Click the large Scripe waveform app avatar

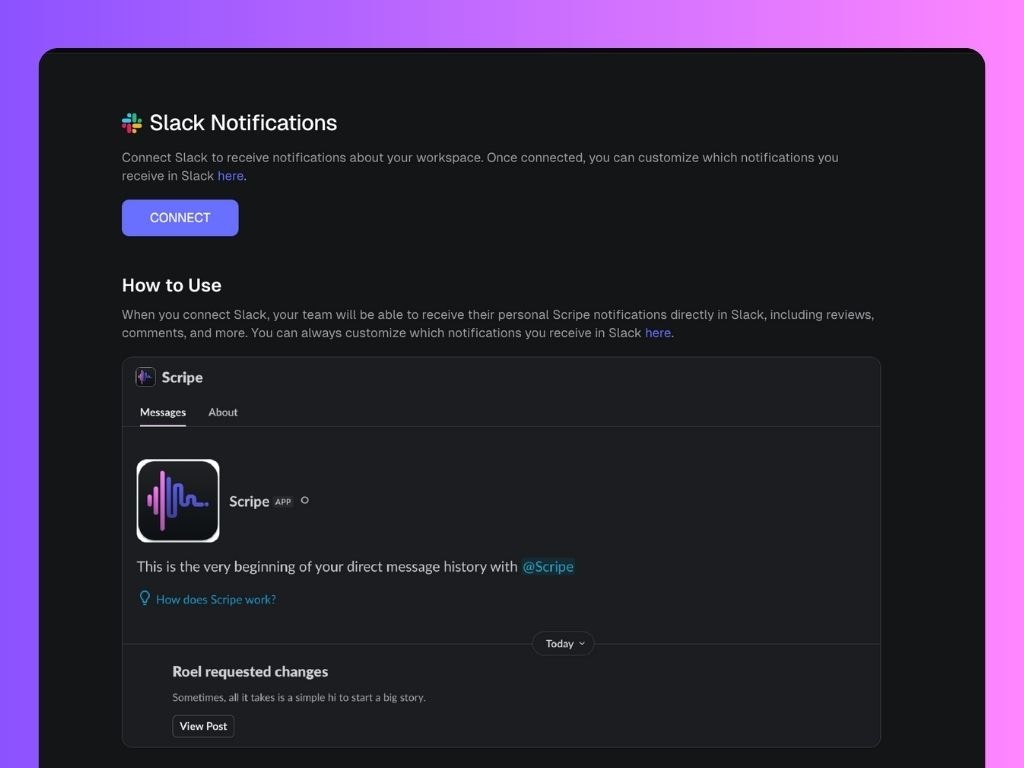(x=178, y=501)
